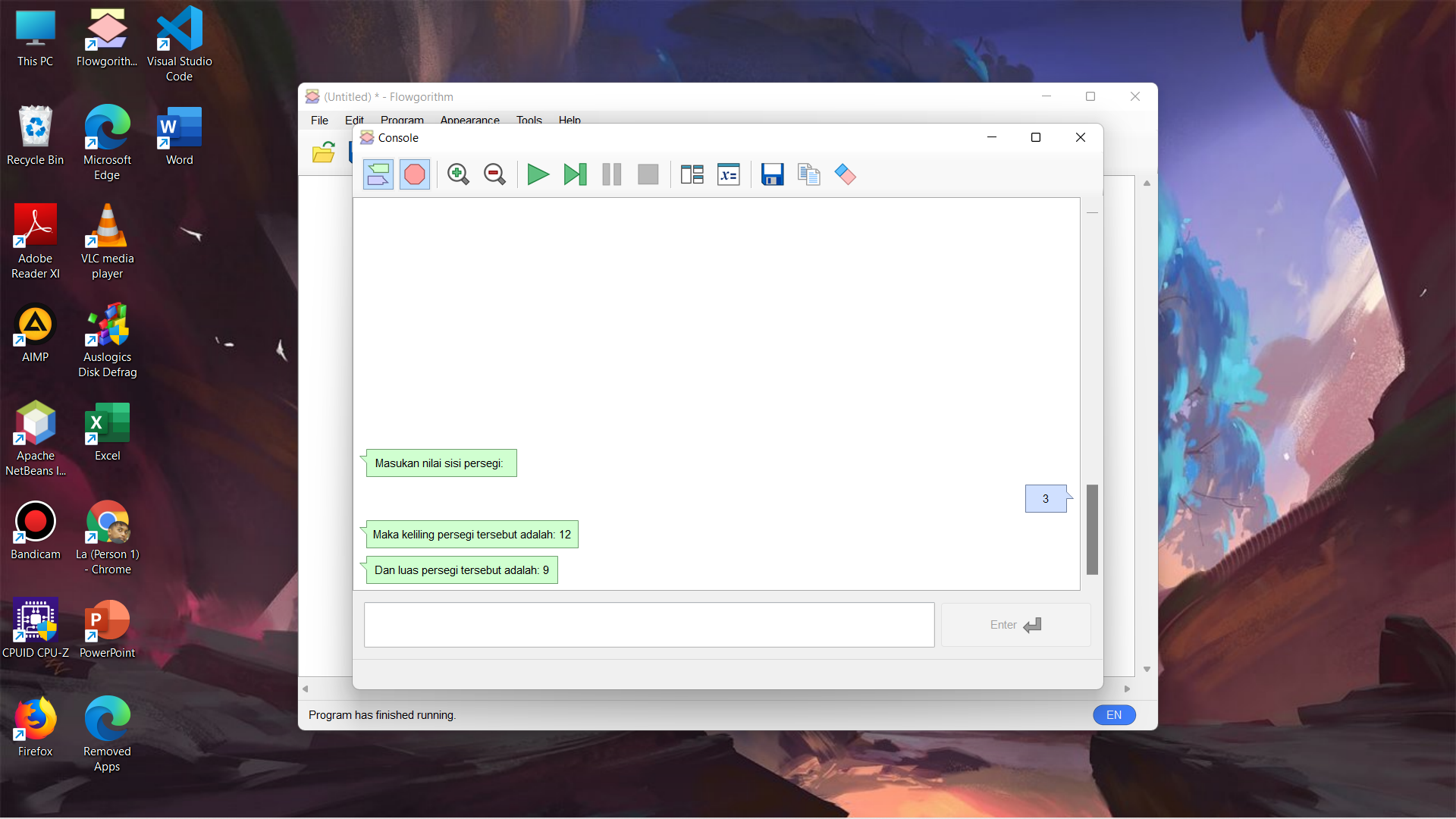Clear the console with eraser icon

(x=845, y=174)
